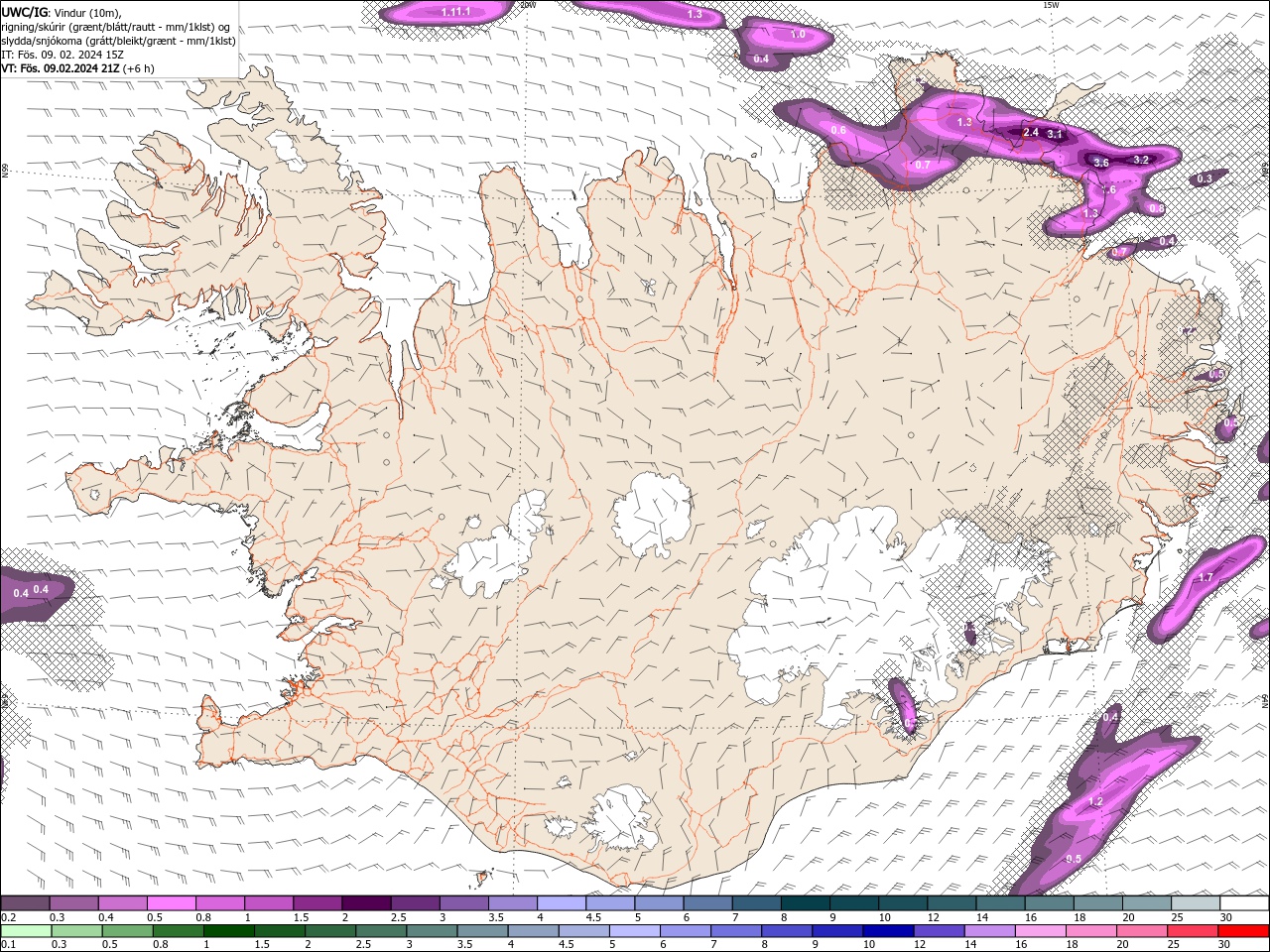The width and height of the screenshot is (1270, 952).
Task: Click the 3.1 precipitation value on the map
Action: click(1055, 134)
